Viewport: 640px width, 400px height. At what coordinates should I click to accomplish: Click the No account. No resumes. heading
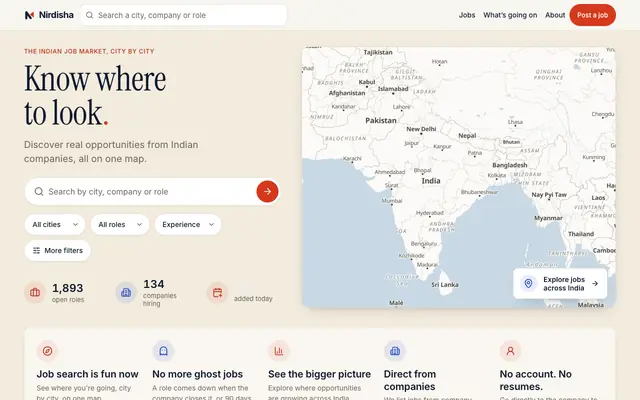pyautogui.click(x=536, y=380)
